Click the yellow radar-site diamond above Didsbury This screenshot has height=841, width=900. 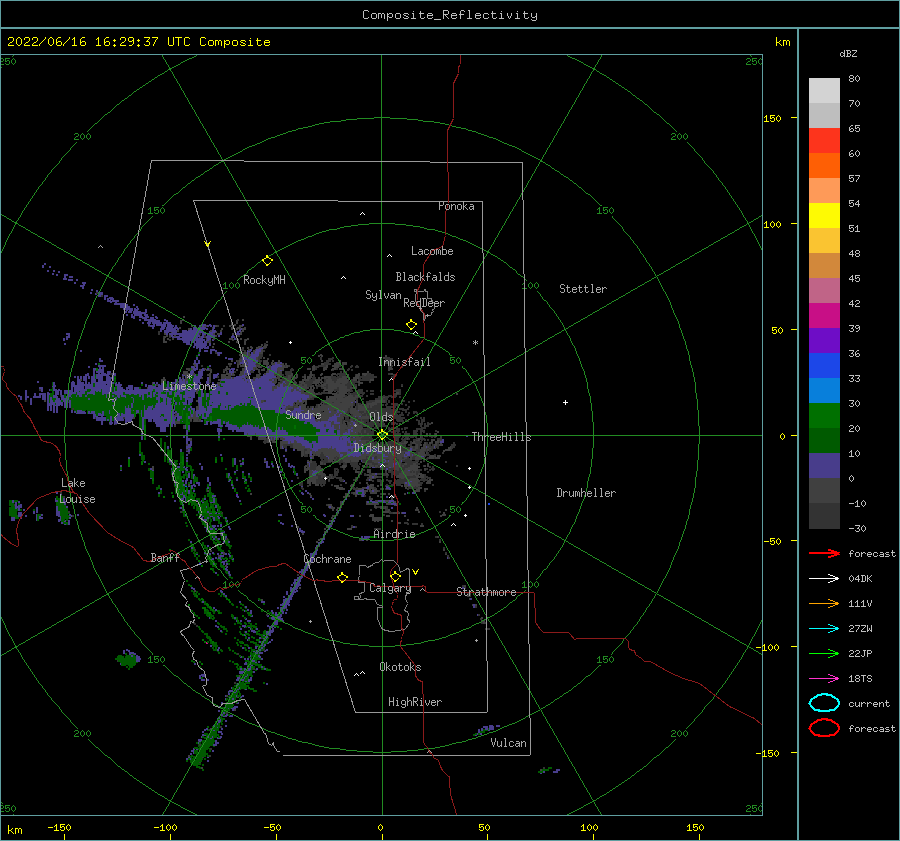pos(382,435)
